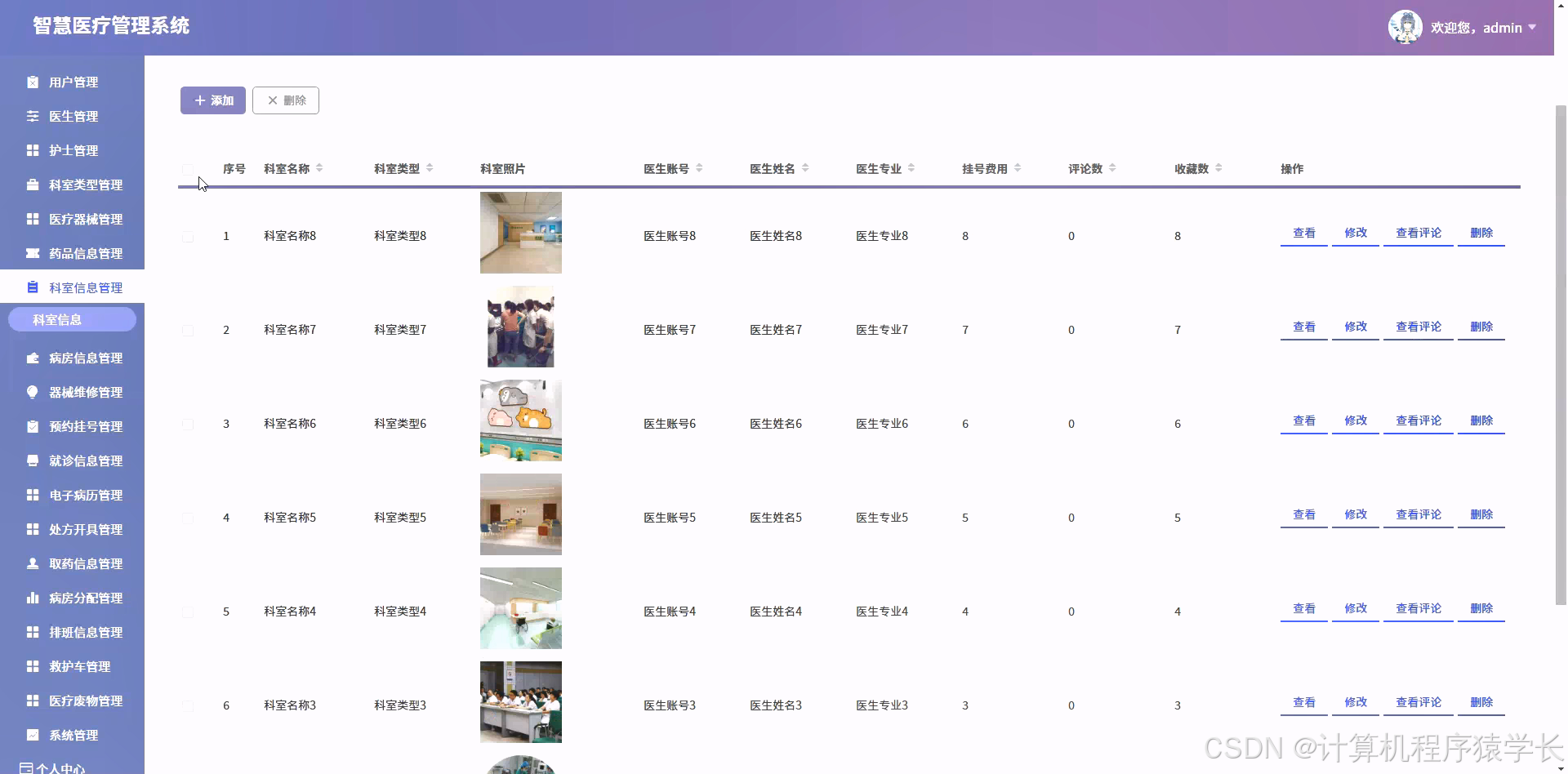Image resolution: width=1568 pixels, height=774 pixels.
Task: Click the 用户管理 sidebar icon
Action: pos(33,82)
